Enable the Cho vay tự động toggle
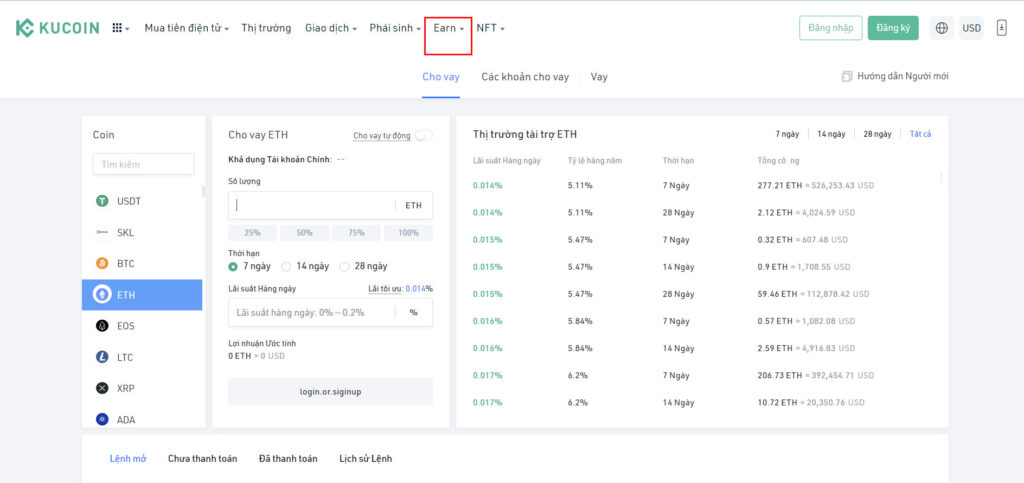The width and height of the screenshot is (1024, 483). tap(423, 136)
